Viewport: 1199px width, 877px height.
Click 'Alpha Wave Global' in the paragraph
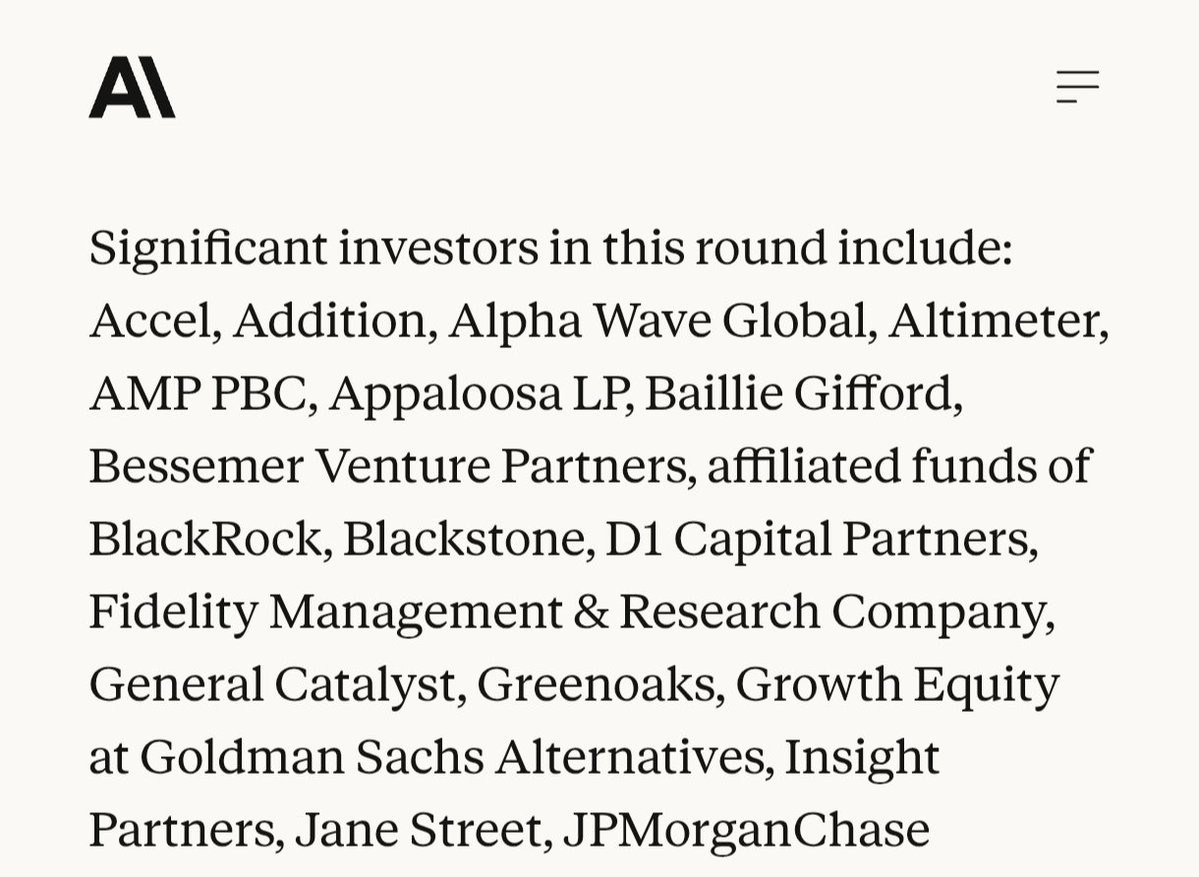(657, 320)
